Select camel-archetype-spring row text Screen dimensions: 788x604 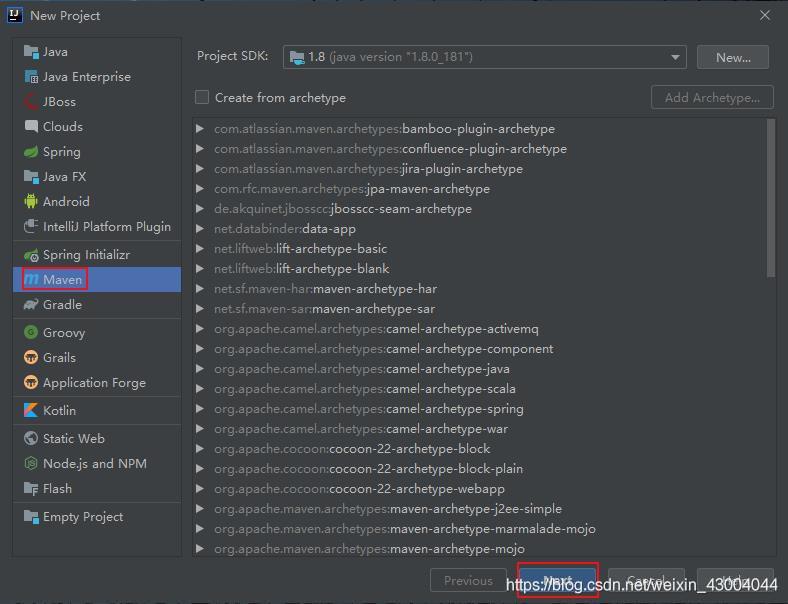[x=369, y=409]
